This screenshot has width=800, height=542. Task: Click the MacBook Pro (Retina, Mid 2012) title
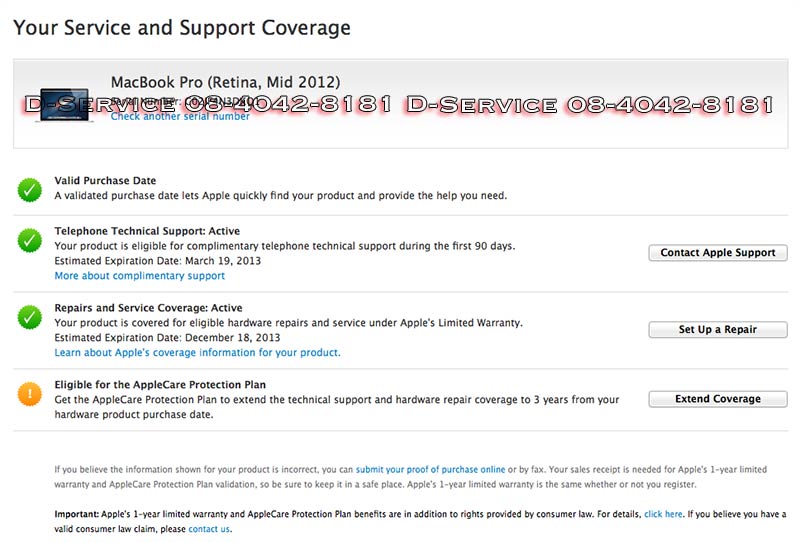[225, 82]
